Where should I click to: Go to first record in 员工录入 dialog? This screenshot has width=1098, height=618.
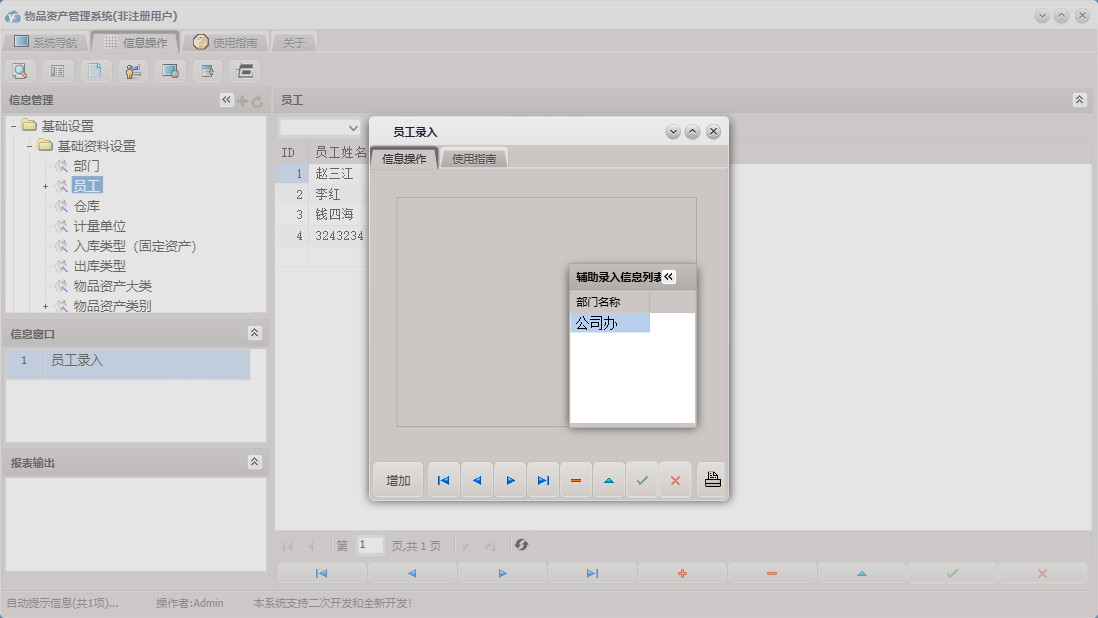(x=443, y=480)
